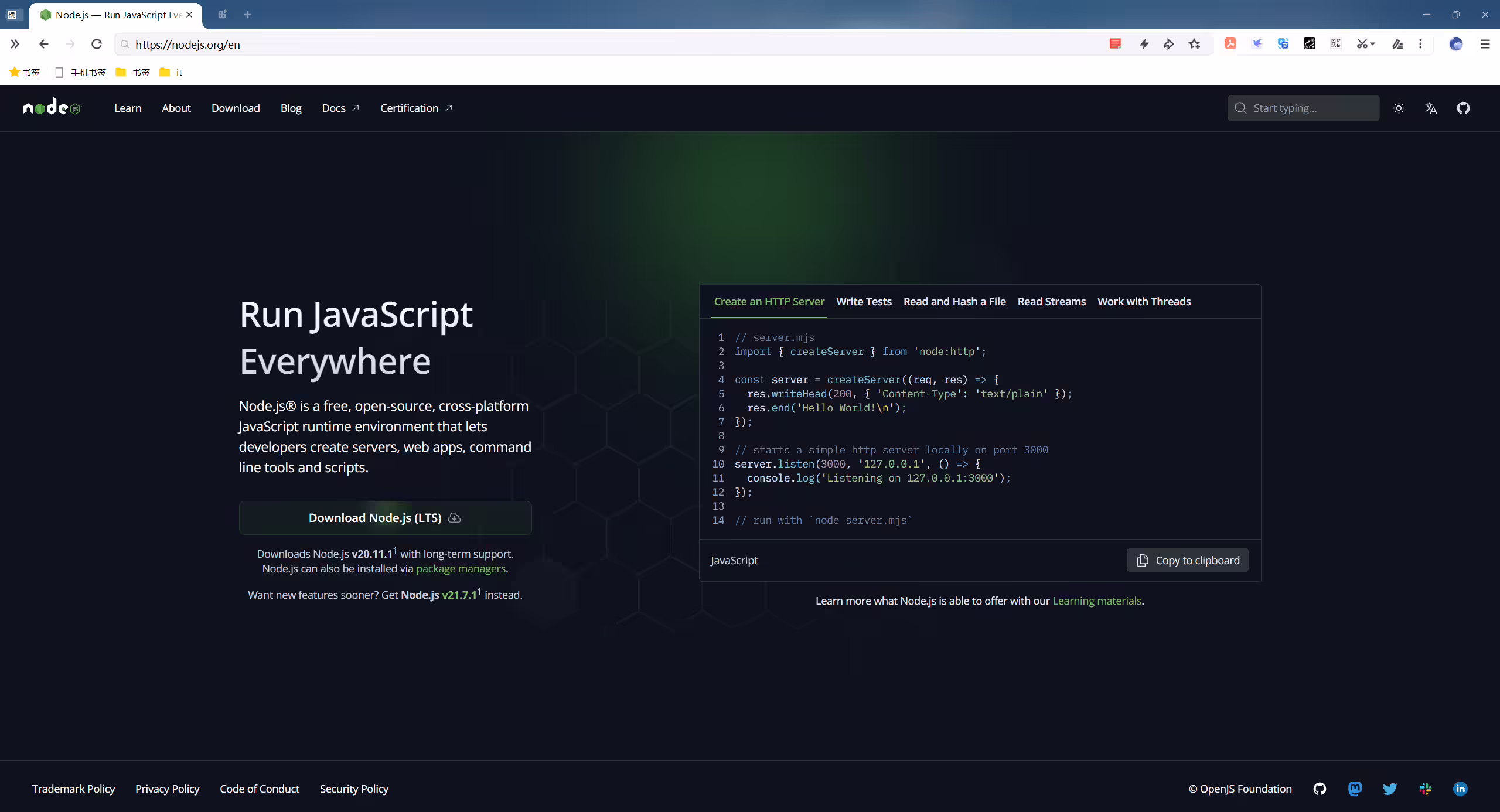Image resolution: width=1500 pixels, height=812 pixels.
Task: Reload the page with the refresh icon
Action: click(x=97, y=44)
